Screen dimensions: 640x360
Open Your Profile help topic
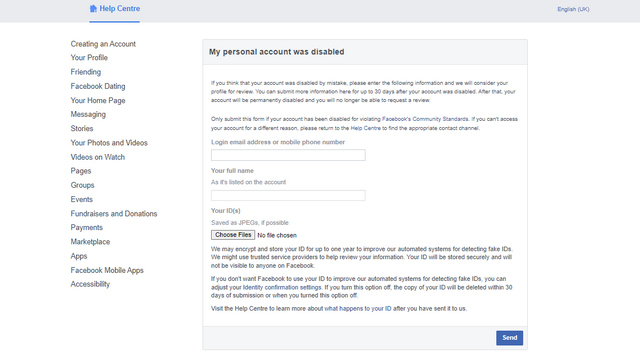click(89, 58)
